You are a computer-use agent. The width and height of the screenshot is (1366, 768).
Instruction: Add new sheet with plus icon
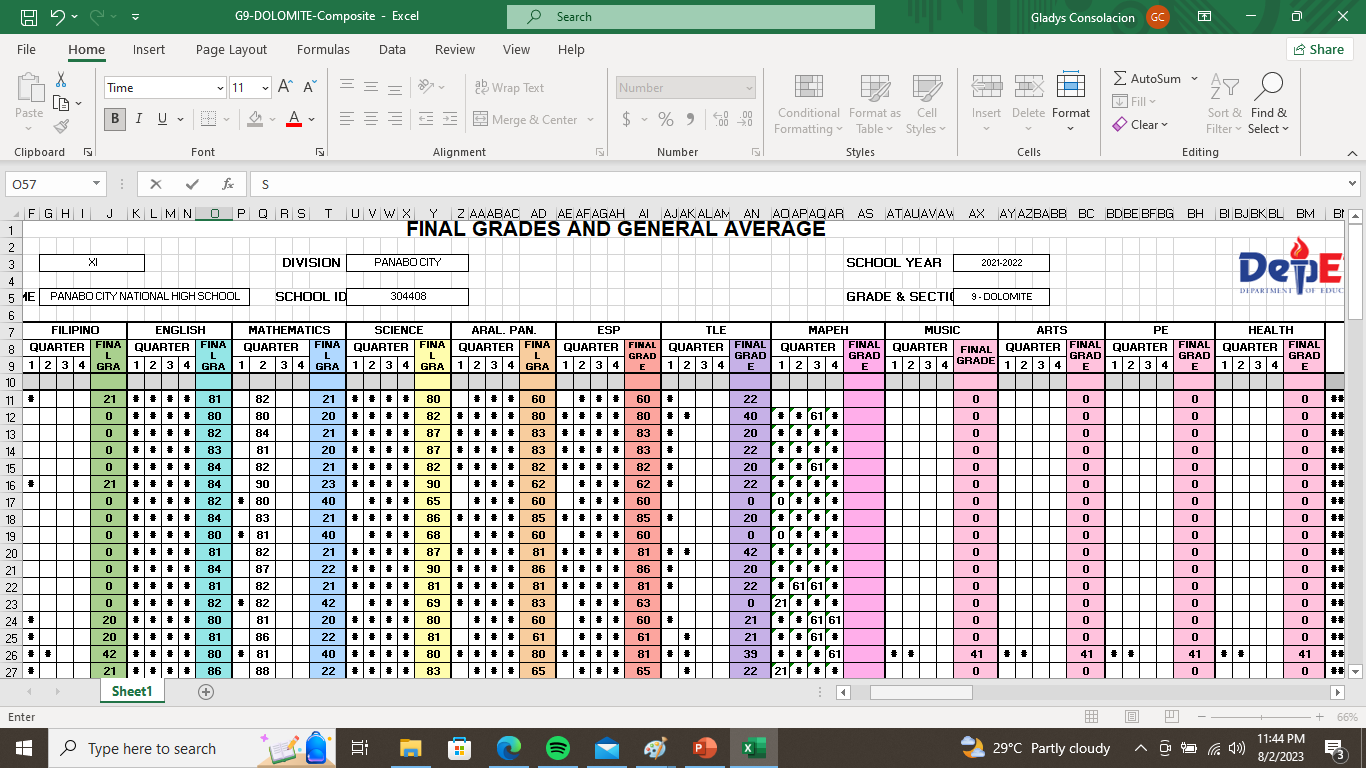(x=206, y=692)
